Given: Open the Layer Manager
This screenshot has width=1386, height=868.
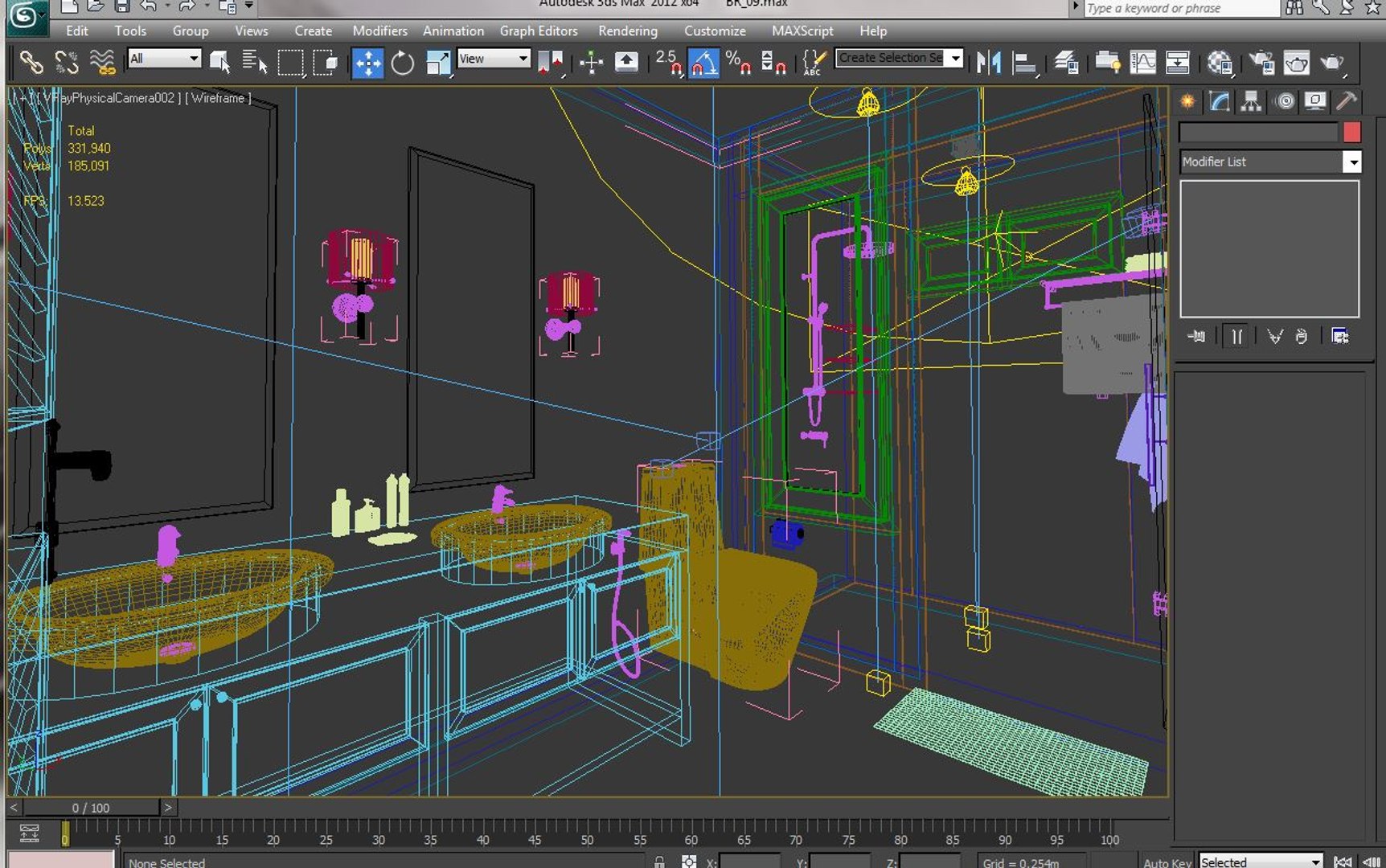Looking at the screenshot, I should (1066, 62).
